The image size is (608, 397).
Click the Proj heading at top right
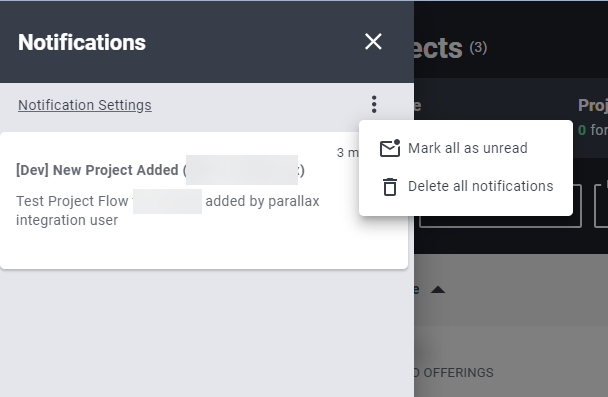pyautogui.click(x=593, y=105)
